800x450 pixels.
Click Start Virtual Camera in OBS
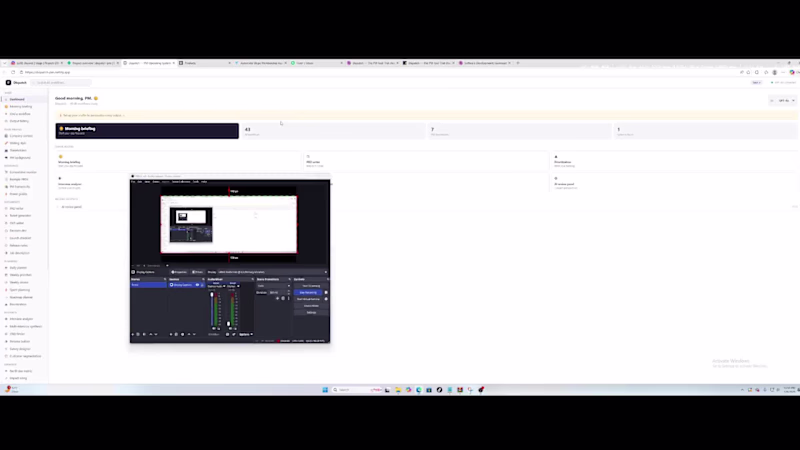pyautogui.click(x=308, y=299)
